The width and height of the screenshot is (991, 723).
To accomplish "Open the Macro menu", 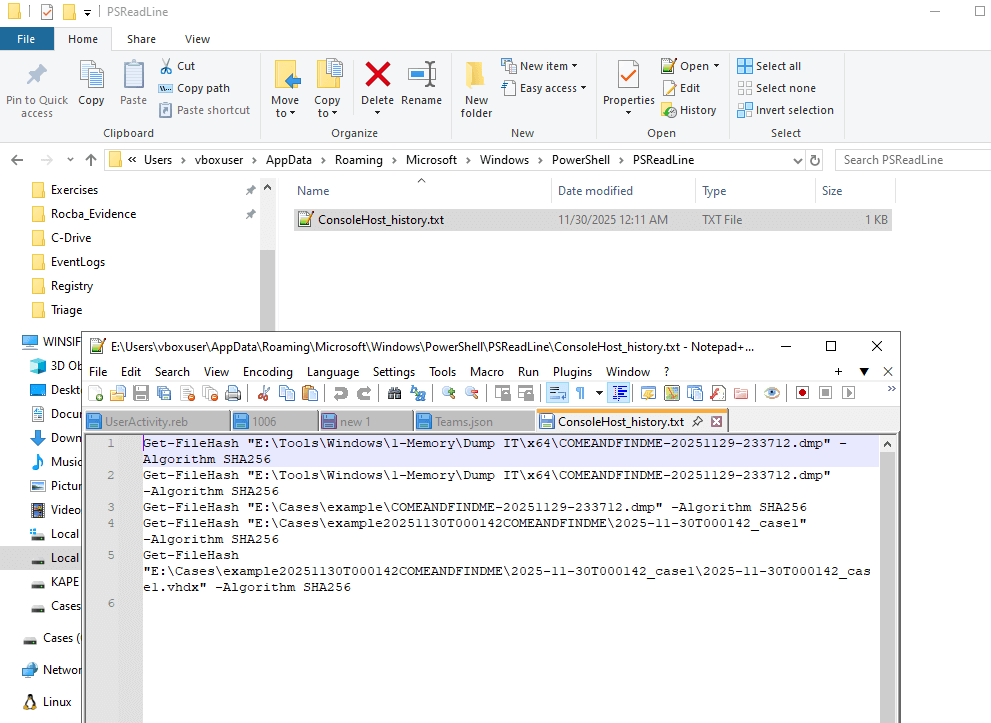I will pos(487,371).
